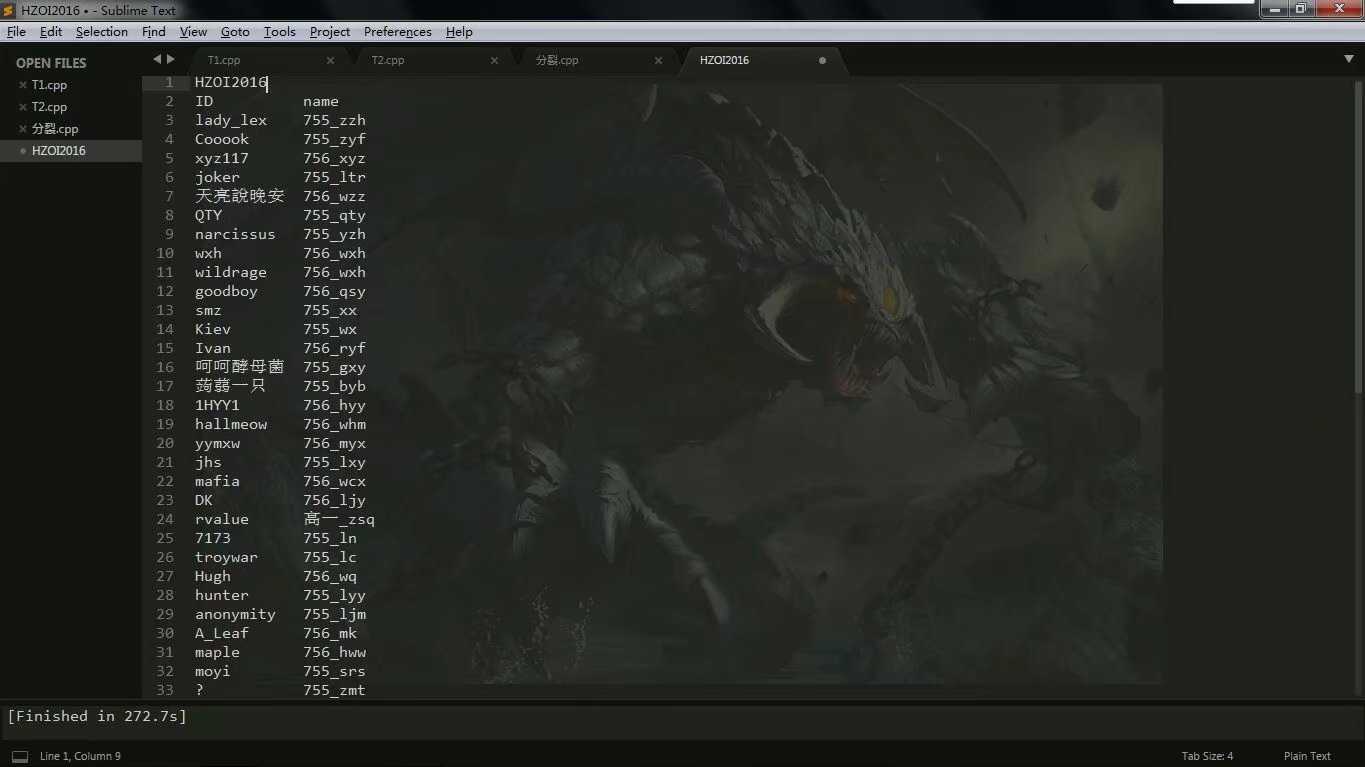Viewport: 1365px width, 767px height.
Task: Click the unsaved dot beside sidebar HZOI2016
Action: (x=23, y=151)
